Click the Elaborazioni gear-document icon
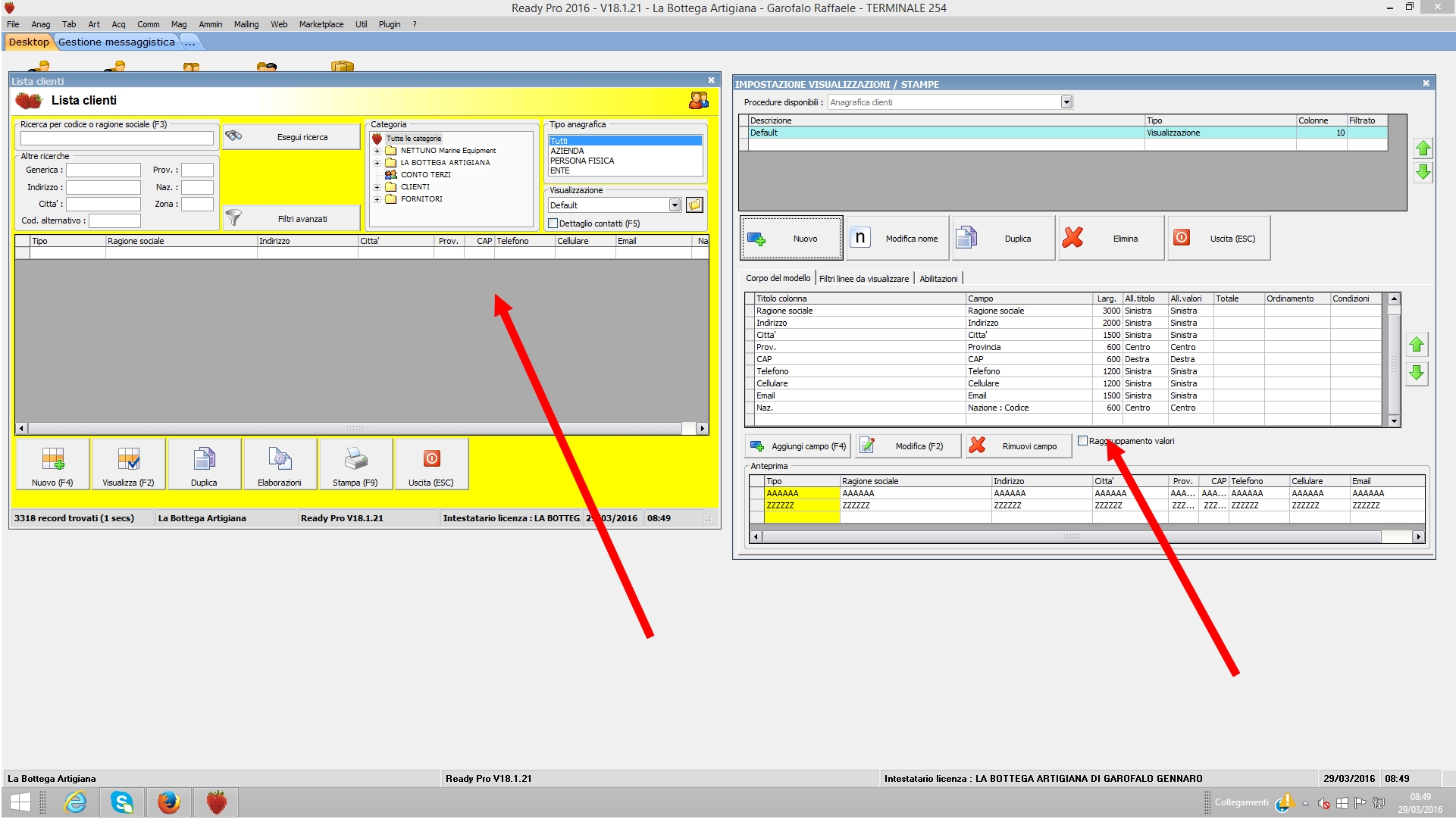 click(280, 459)
